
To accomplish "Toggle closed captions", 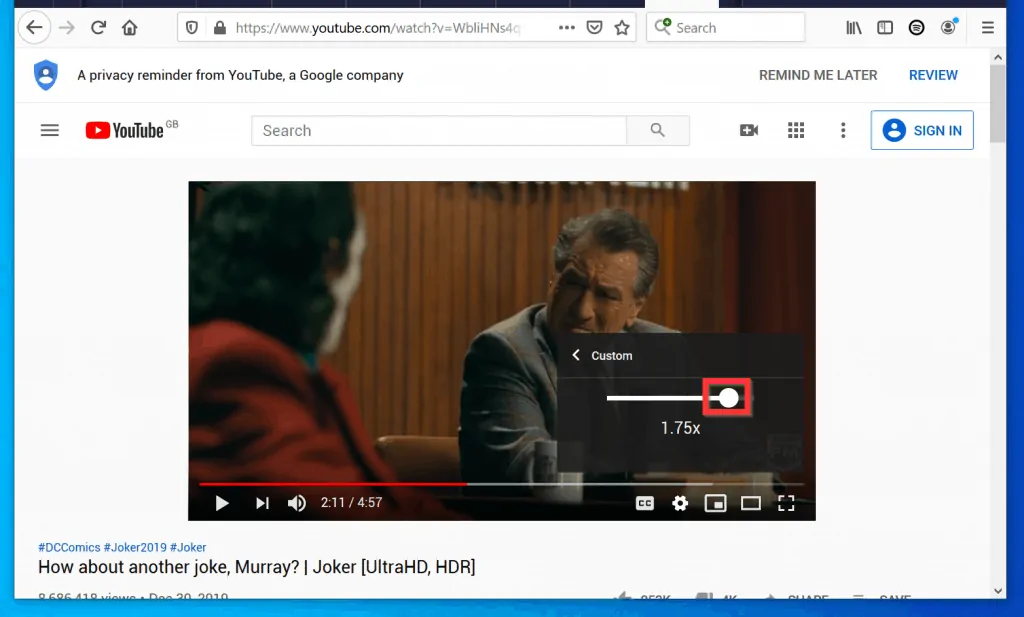I will (x=645, y=503).
